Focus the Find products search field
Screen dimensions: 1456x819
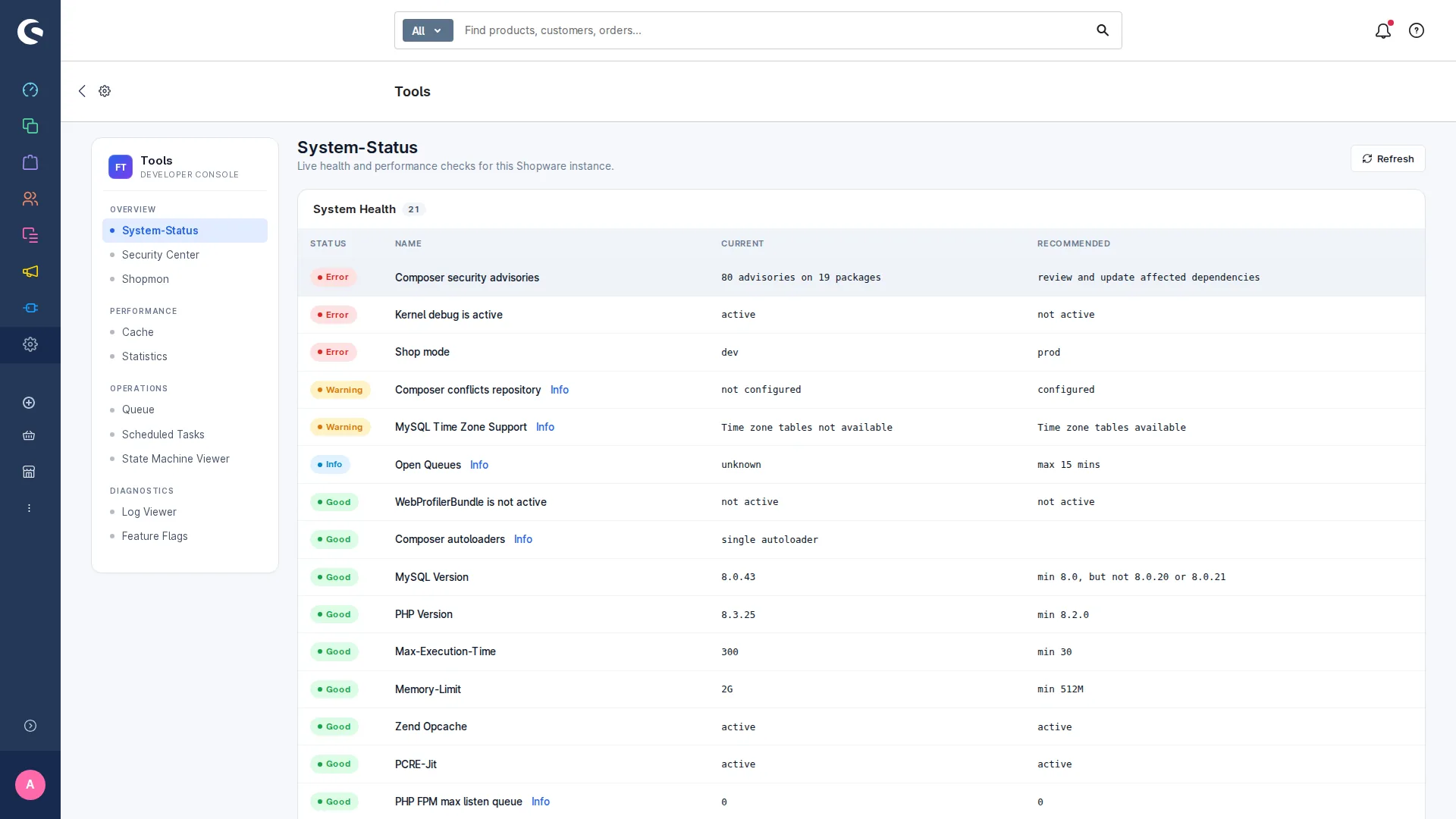[x=773, y=30]
